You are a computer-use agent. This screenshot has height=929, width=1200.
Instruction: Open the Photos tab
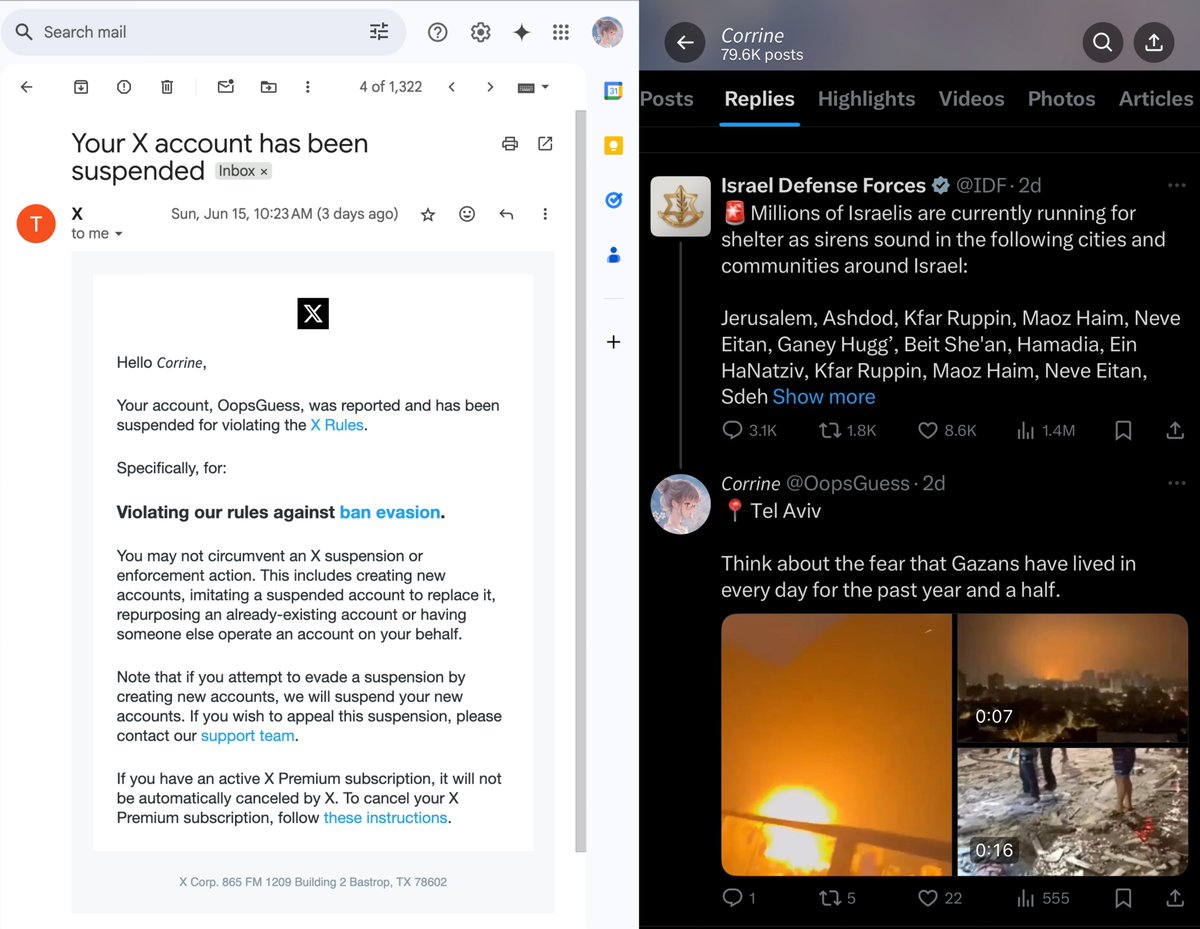click(x=1062, y=99)
